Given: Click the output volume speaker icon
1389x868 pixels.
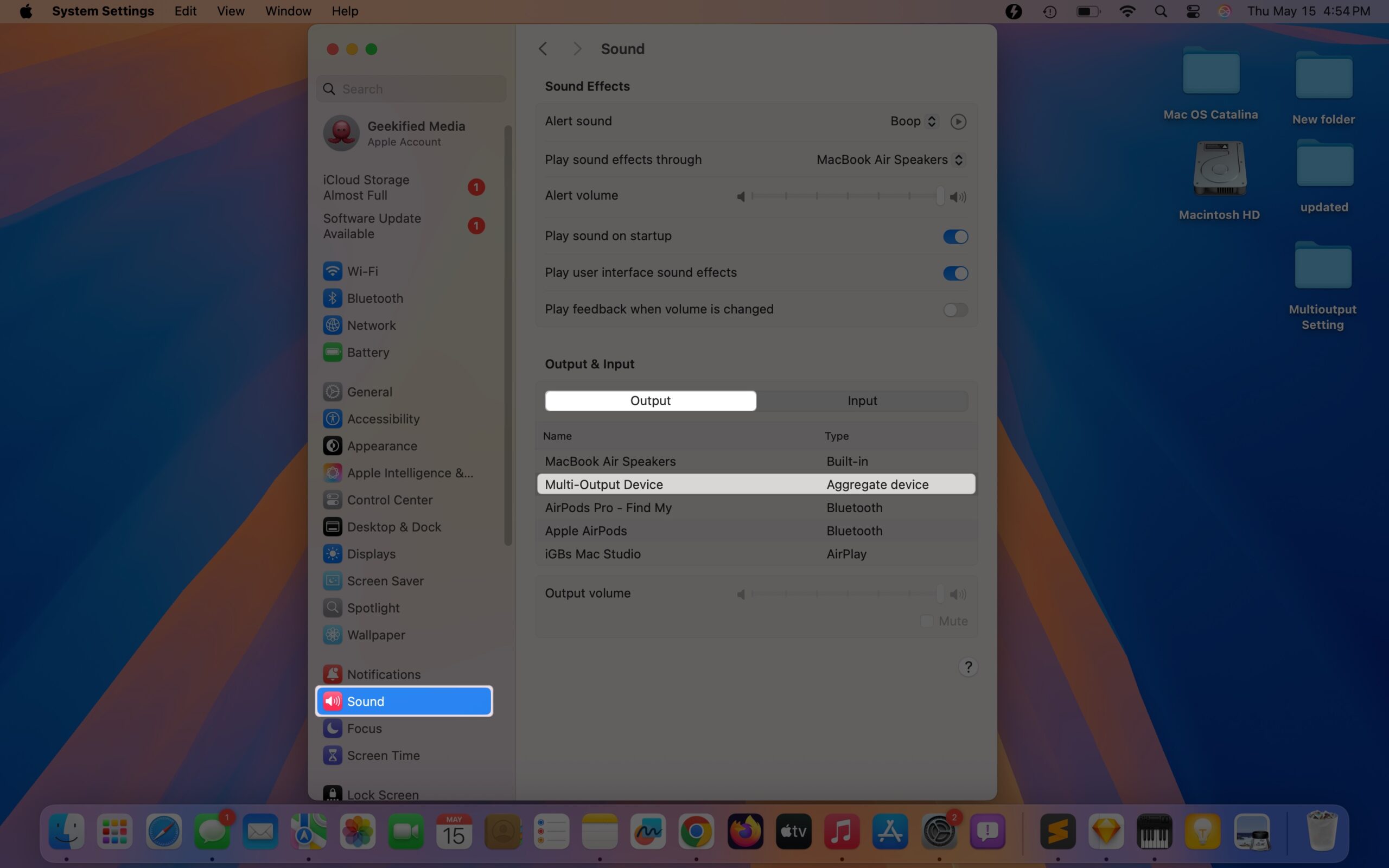Looking at the screenshot, I should pyautogui.click(x=957, y=594).
